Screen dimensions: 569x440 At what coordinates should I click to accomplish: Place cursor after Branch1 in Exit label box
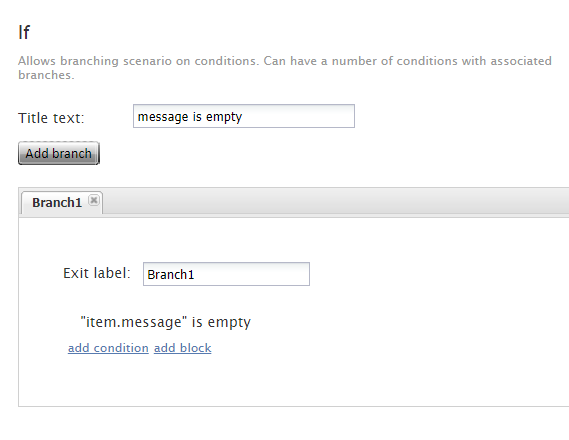pos(196,275)
